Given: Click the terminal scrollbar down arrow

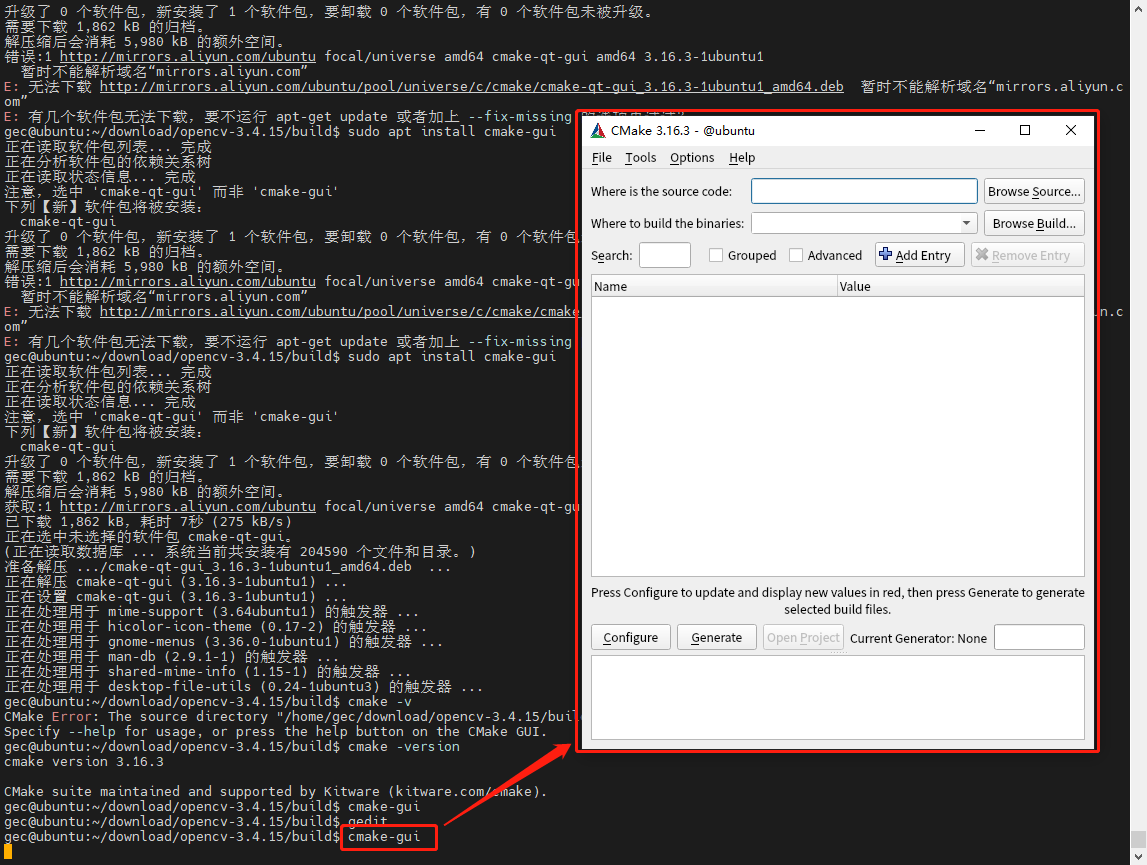Looking at the screenshot, I should (x=1138, y=856).
